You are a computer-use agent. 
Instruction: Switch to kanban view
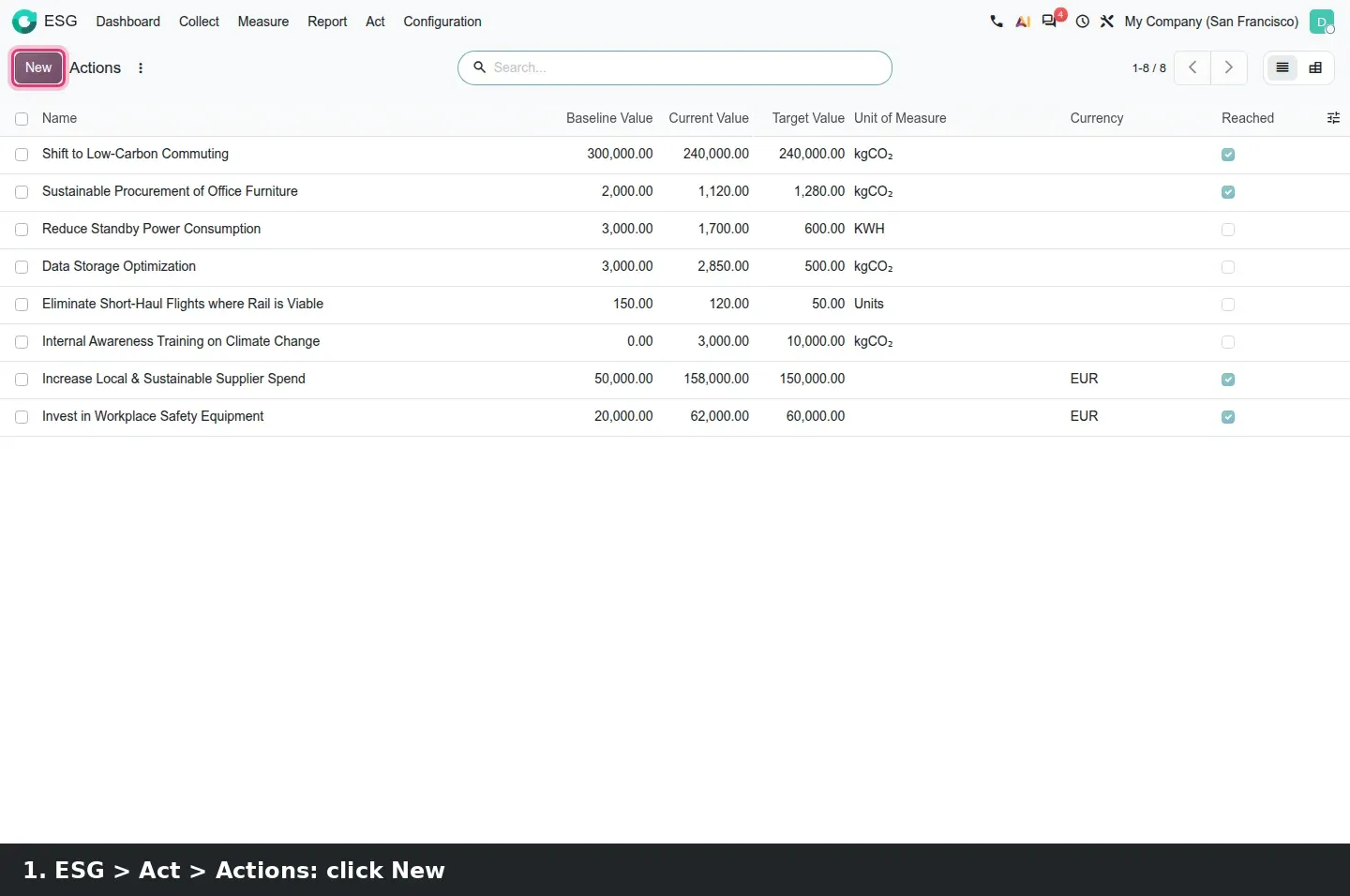1315,67
